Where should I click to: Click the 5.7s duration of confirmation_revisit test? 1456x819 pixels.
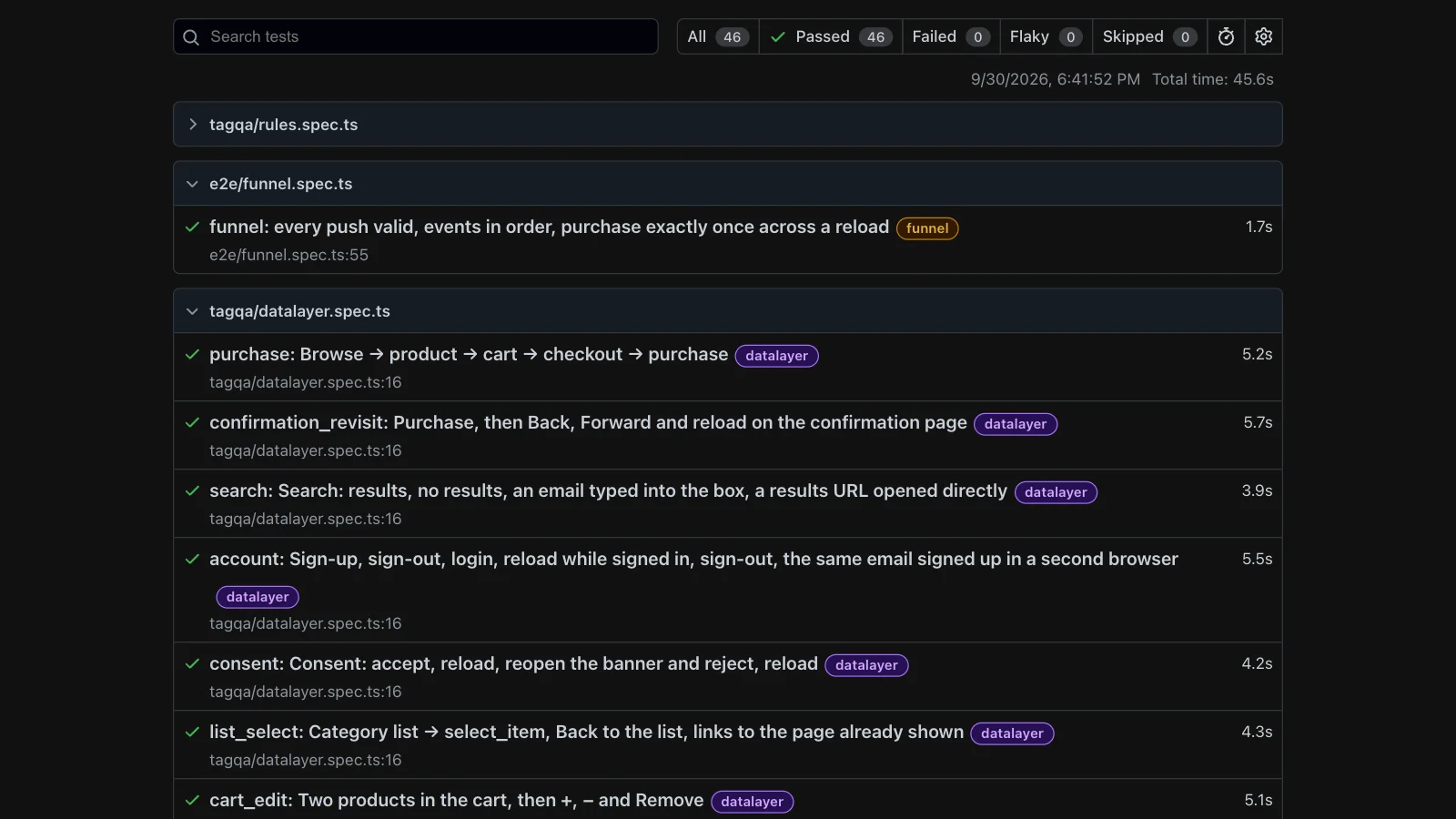click(x=1258, y=422)
